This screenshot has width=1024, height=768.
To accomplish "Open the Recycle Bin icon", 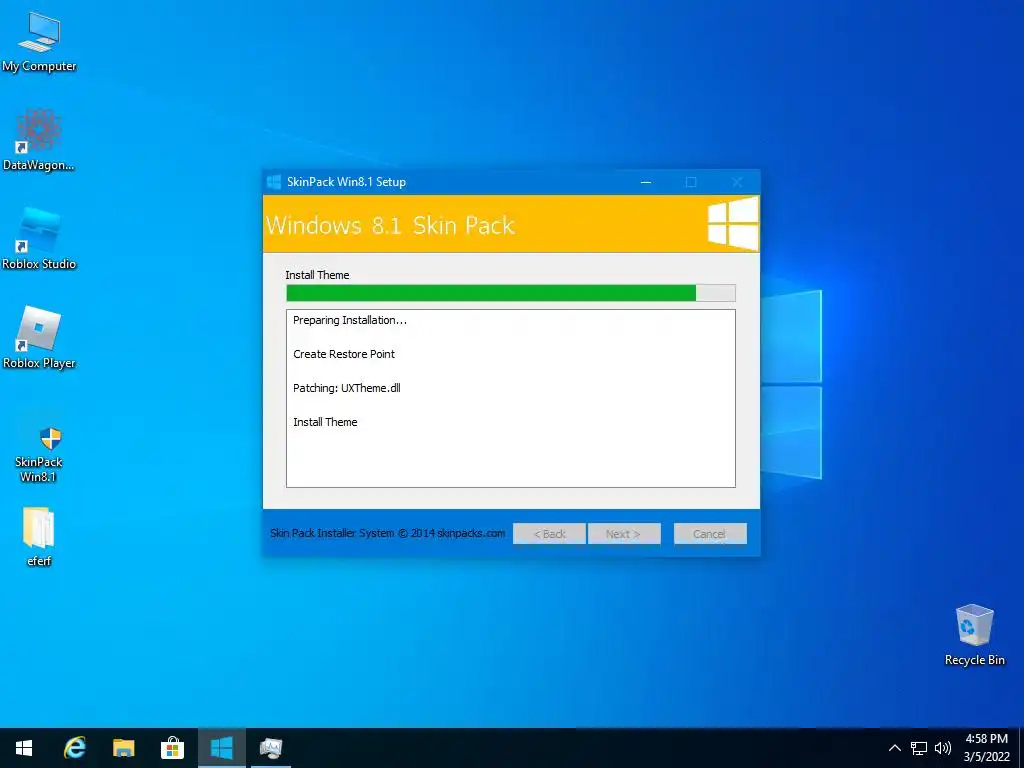I will pyautogui.click(x=974, y=635).
